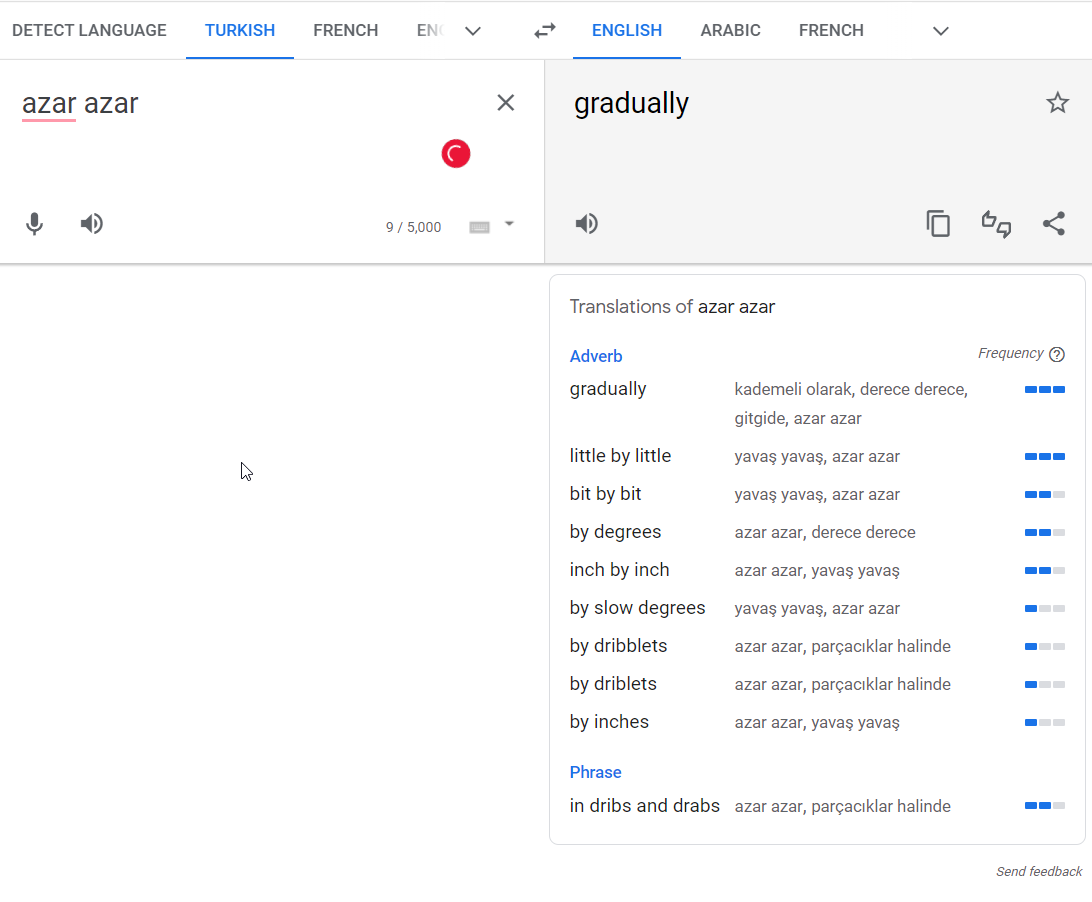The image size is (1092, 902).
Task: Click the microphone voice input icon
Action: click(35, 224)
